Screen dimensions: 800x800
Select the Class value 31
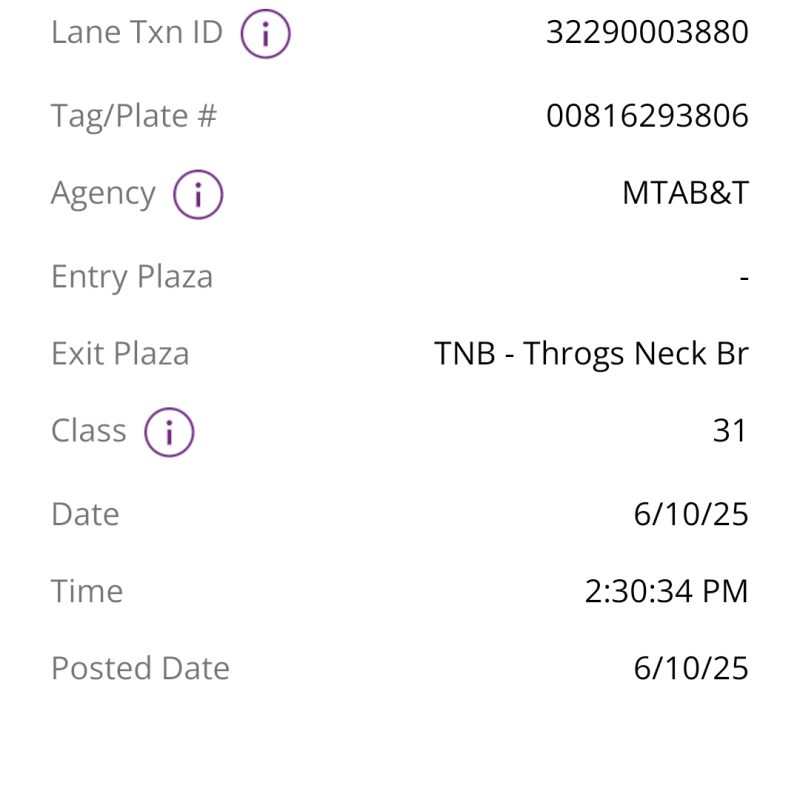(730, 431)
